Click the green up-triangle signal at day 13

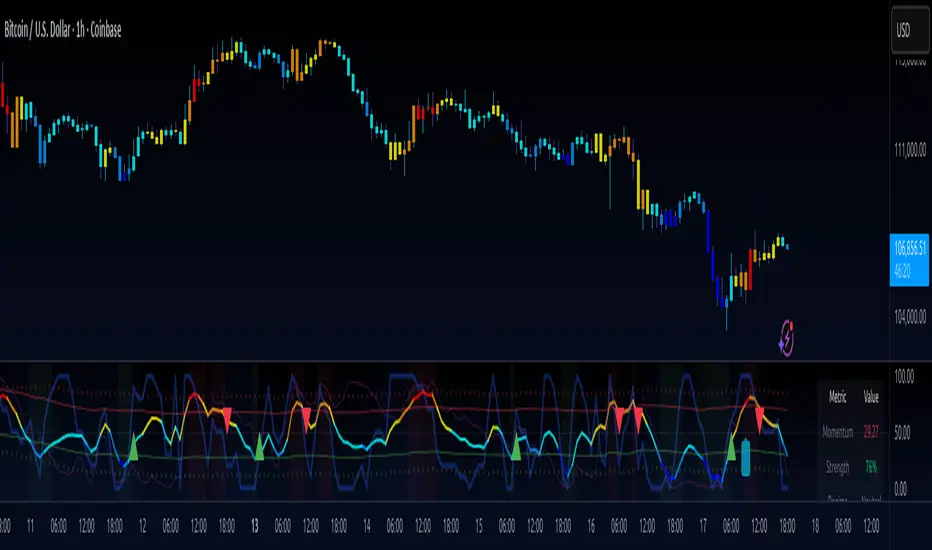coord(259,448)
